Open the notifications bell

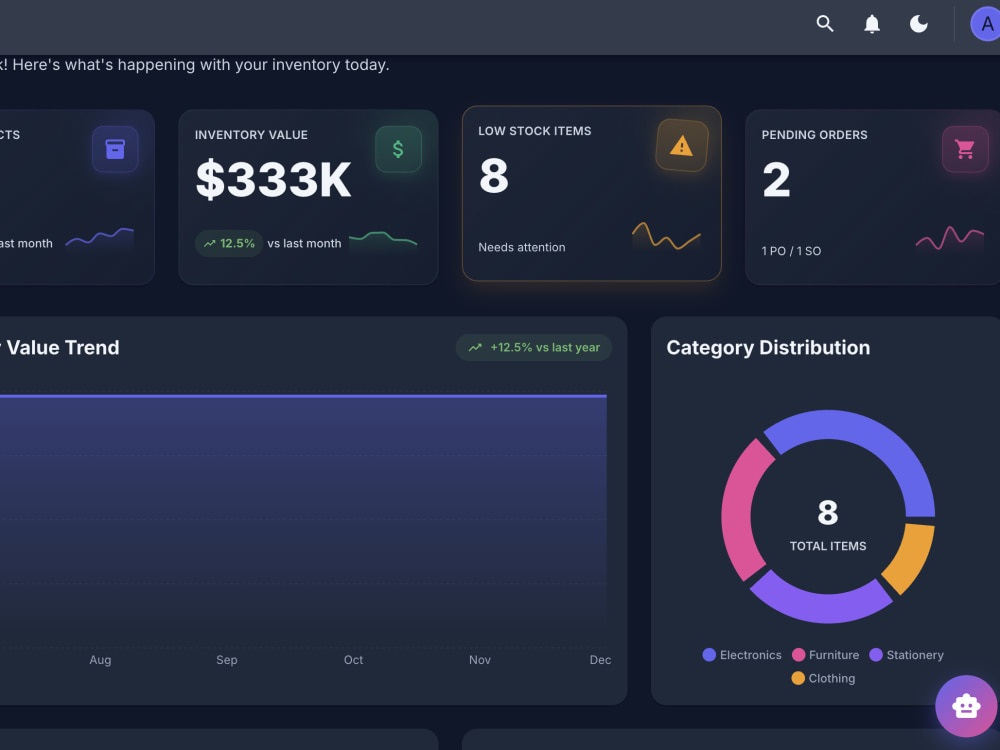(872, 24)
